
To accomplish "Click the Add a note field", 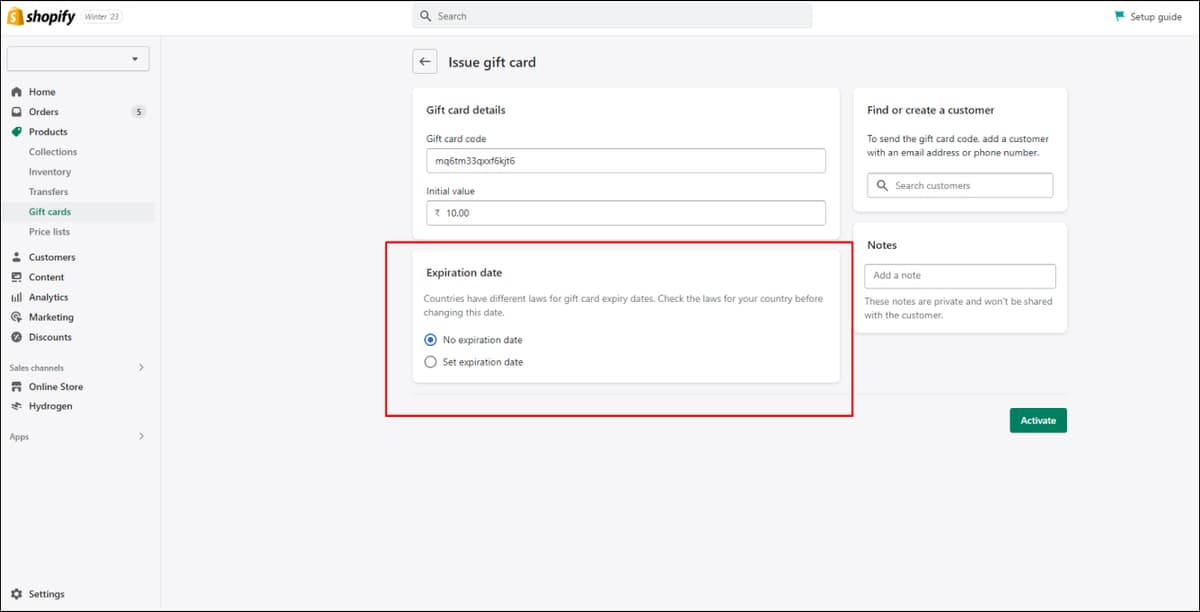I will [x=960, y=276].
